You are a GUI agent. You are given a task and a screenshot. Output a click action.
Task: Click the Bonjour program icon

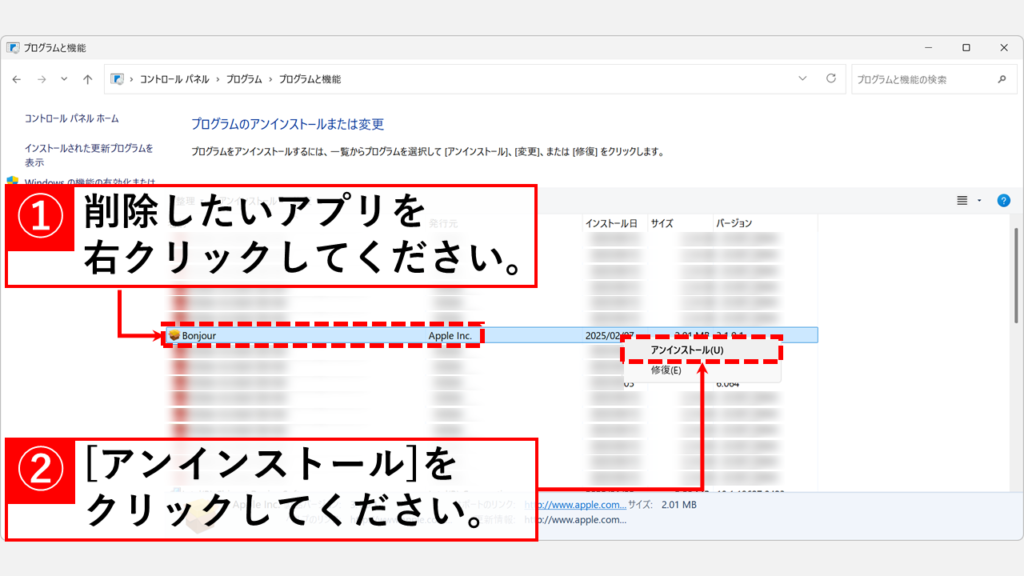[x=174, y=336]
